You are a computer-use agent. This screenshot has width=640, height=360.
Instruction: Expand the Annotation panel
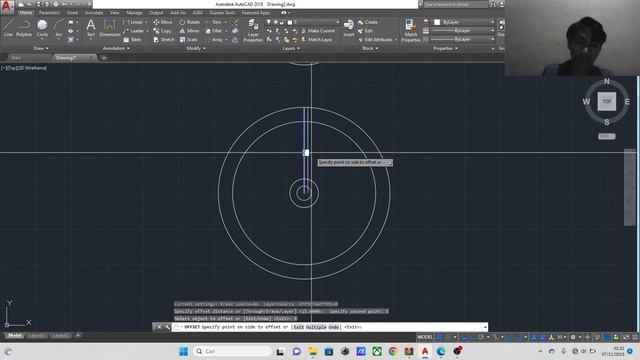116,49
